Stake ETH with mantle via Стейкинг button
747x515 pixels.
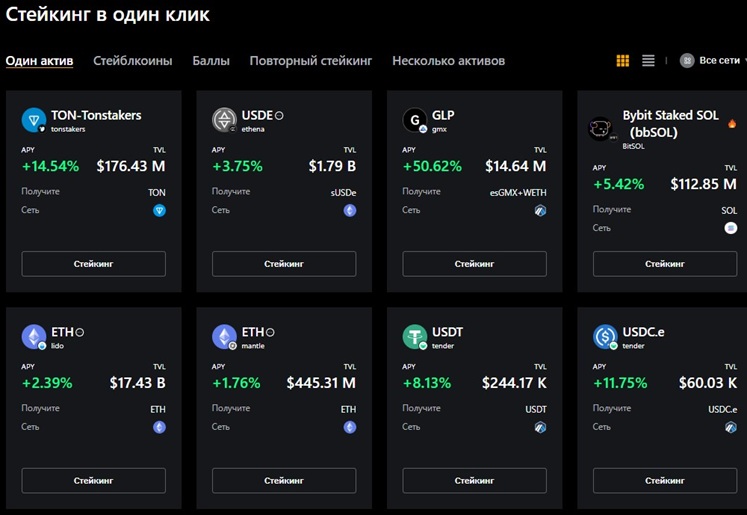284,480
